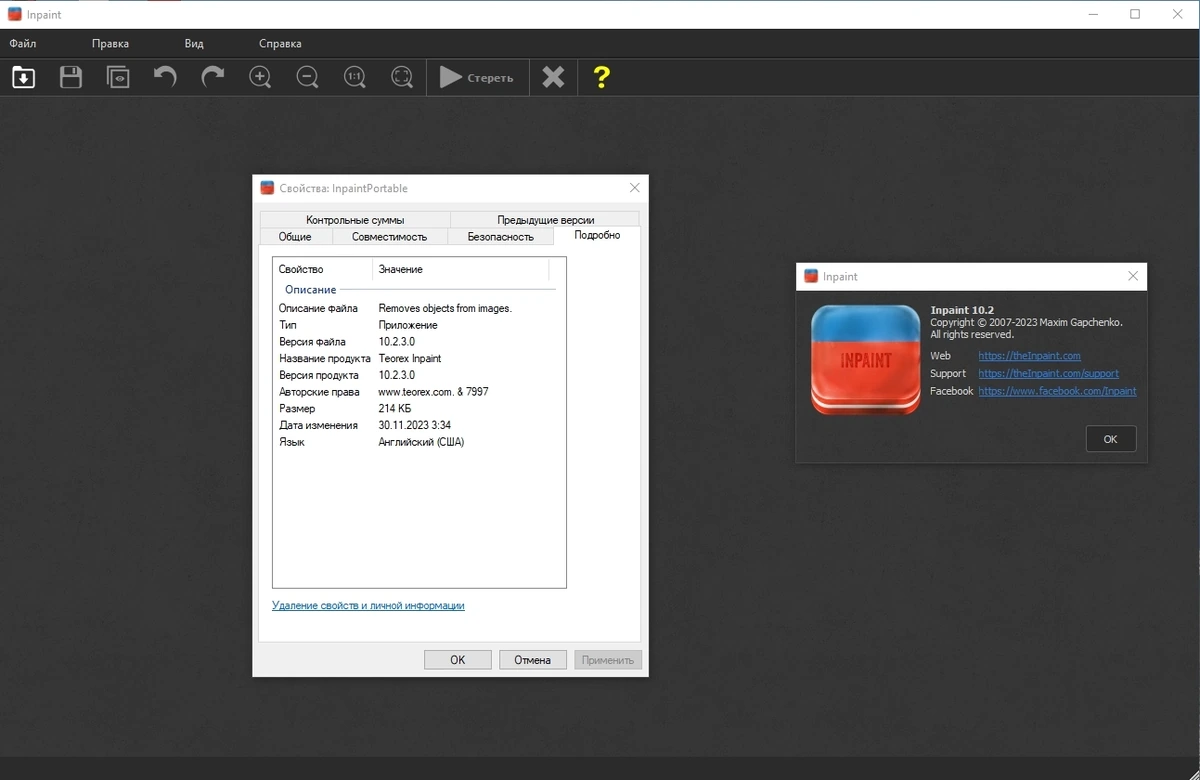This screenshot has height=780, width=1200.
Task: Maximize the main Inpaint window
Action: (x=1135, y=14)
